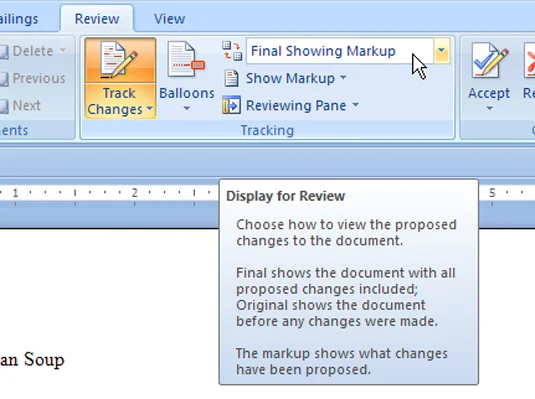Click the Accept change icon
Viewport: 535px width, 399px height.
489,60
